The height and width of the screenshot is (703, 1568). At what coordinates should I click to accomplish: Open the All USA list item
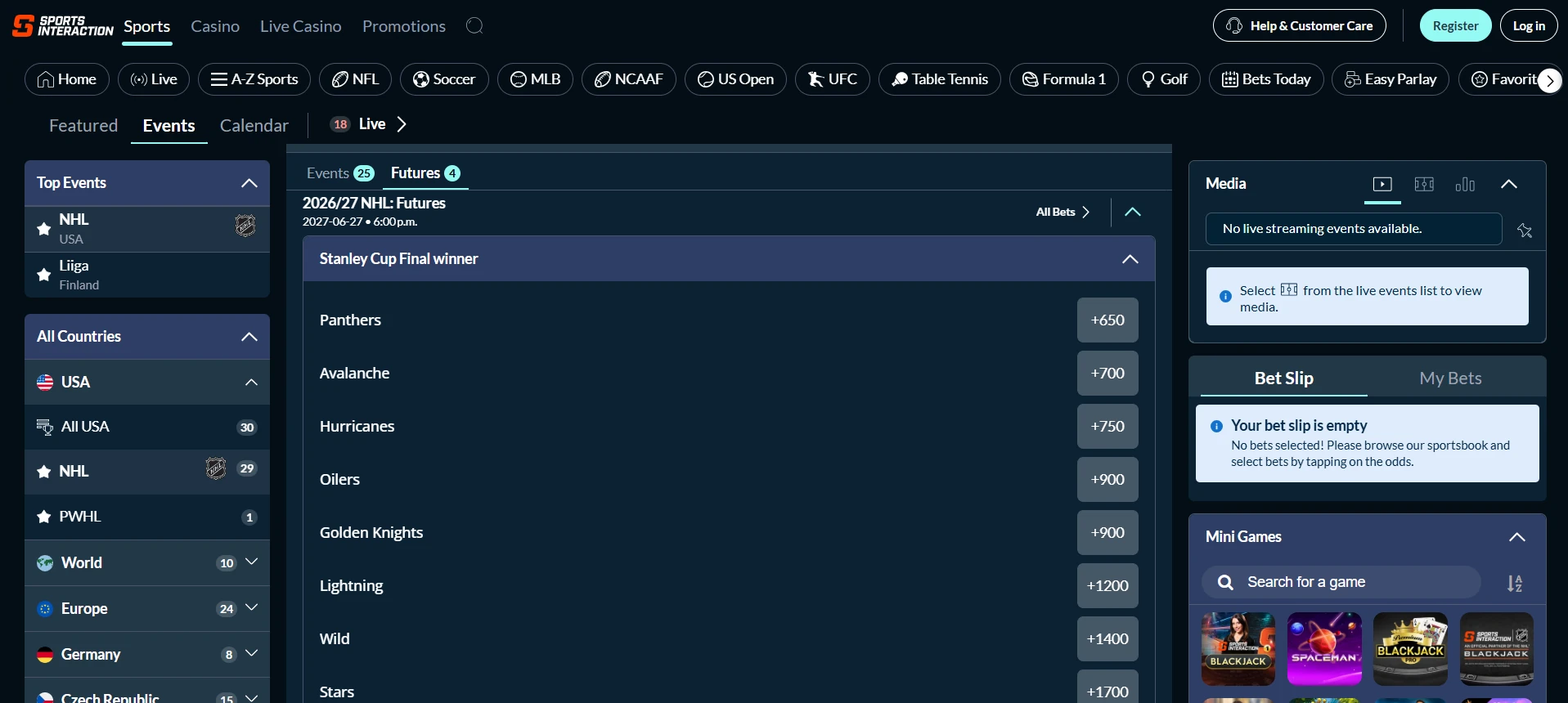(147, 427)
